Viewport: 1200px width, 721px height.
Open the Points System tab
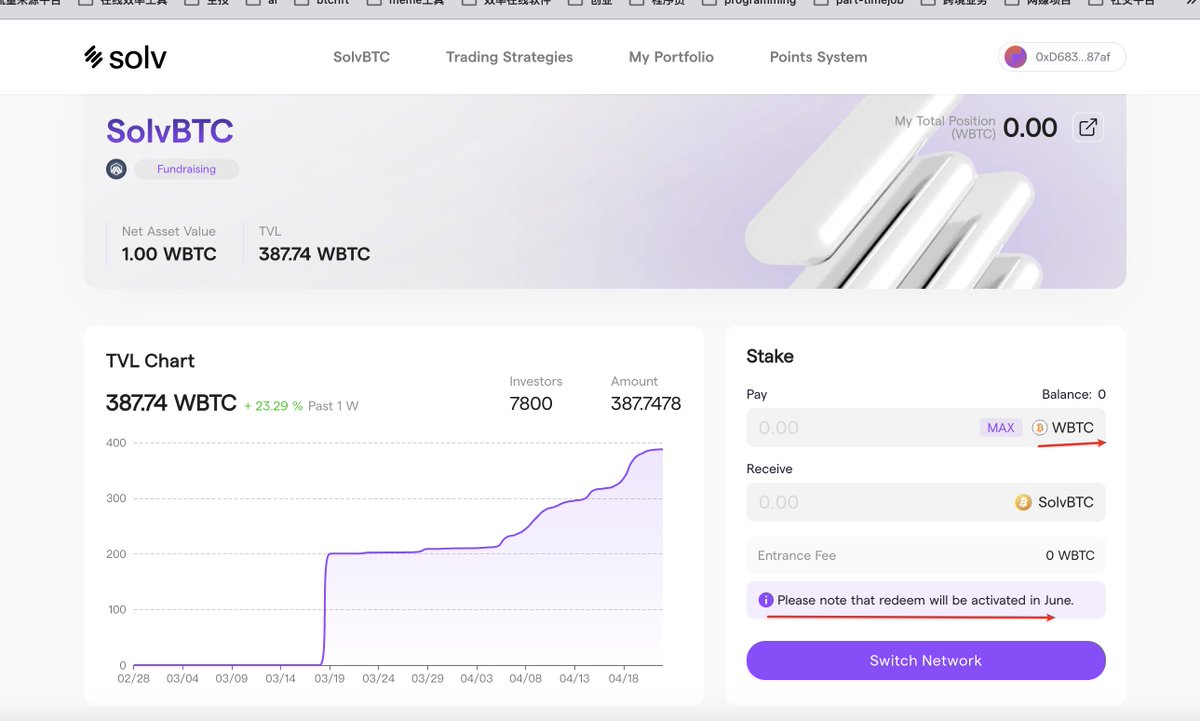(x=818, y=57)
